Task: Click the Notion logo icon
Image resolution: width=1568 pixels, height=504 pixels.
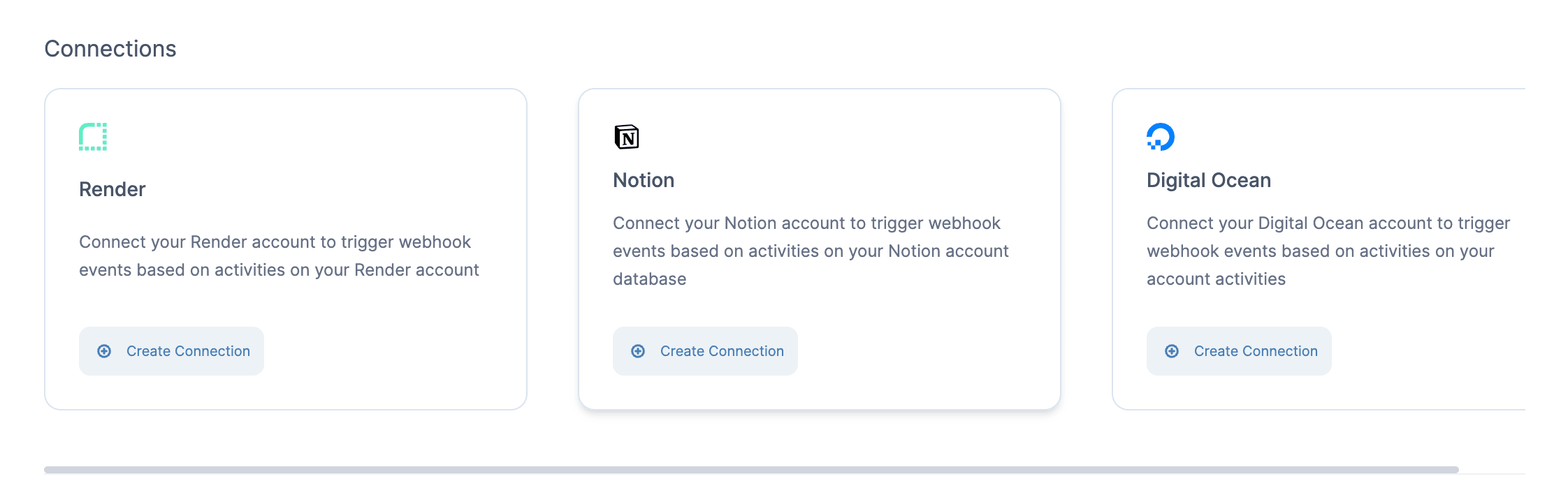Action: [627, 137]
